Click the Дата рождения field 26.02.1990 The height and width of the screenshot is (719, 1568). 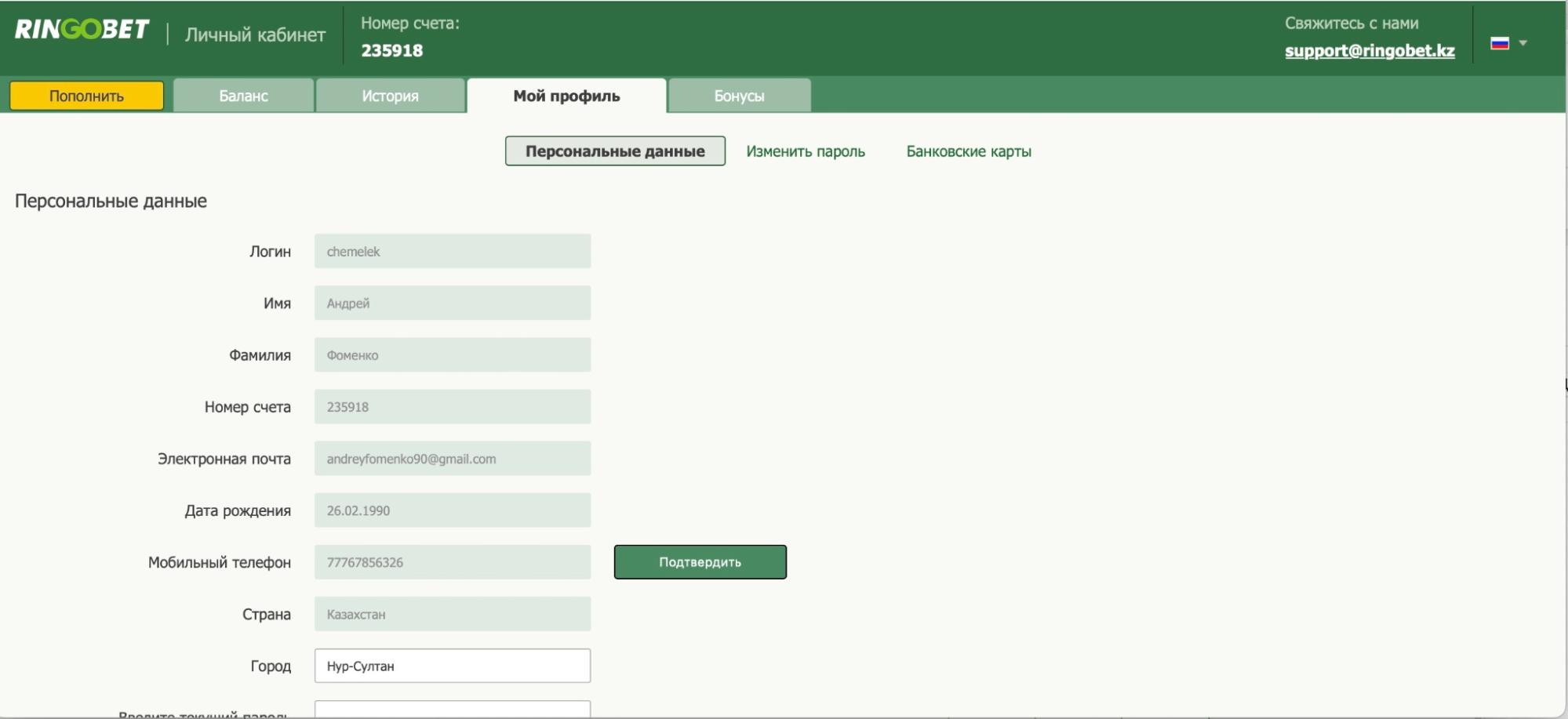pyautogui.click(x=453, y=510)
